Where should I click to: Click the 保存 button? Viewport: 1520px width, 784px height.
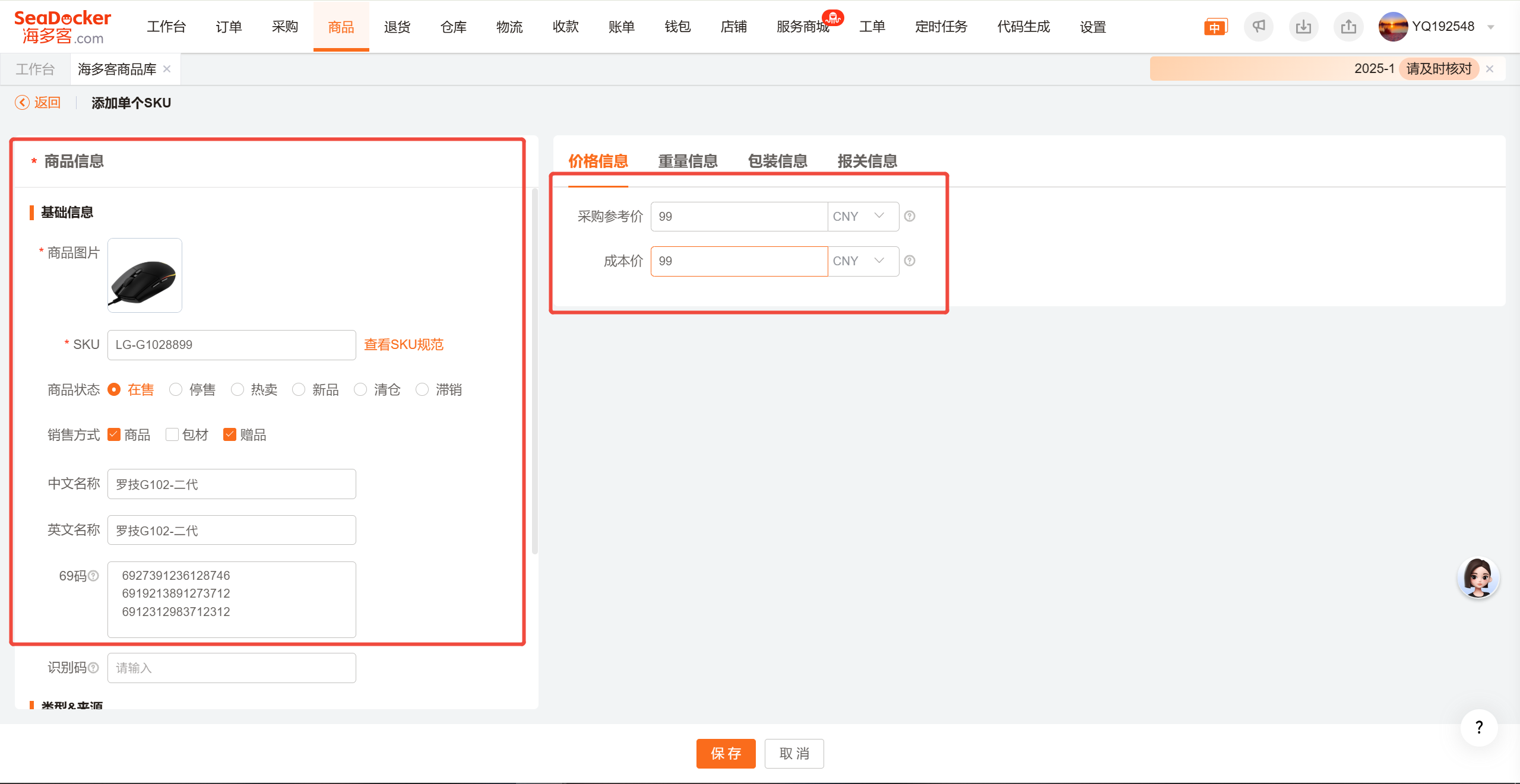pos(726,753)
